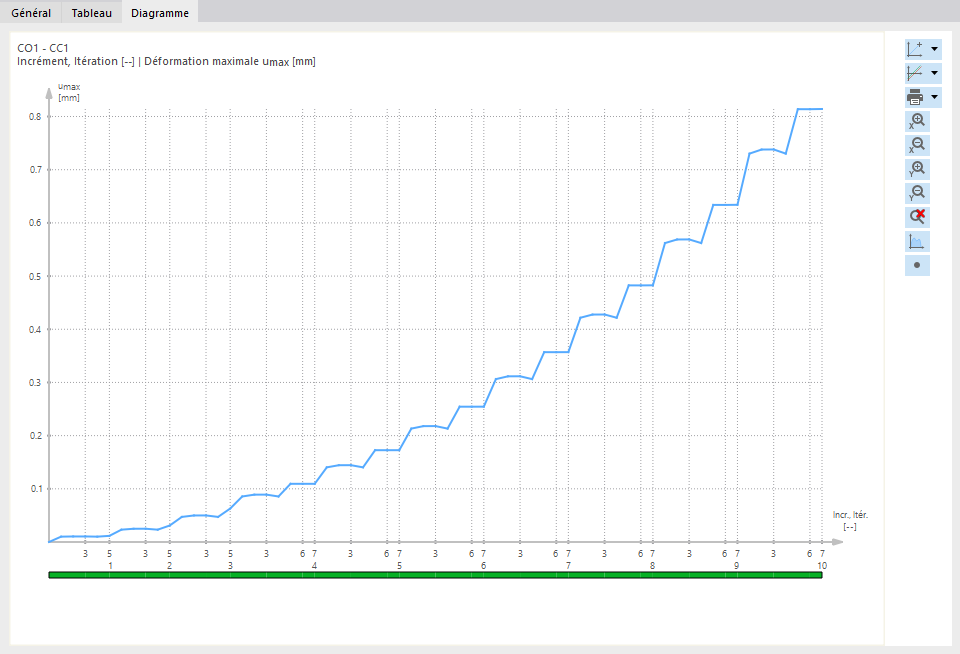Click the 'umax [mm]' Y-axis label
Viewport: 960px width, 654px height.
(69, 92)
